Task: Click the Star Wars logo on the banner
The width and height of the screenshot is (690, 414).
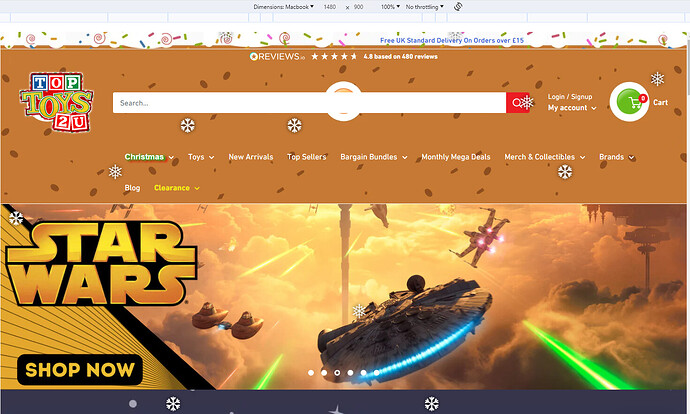Action: (x=101, y=263)
